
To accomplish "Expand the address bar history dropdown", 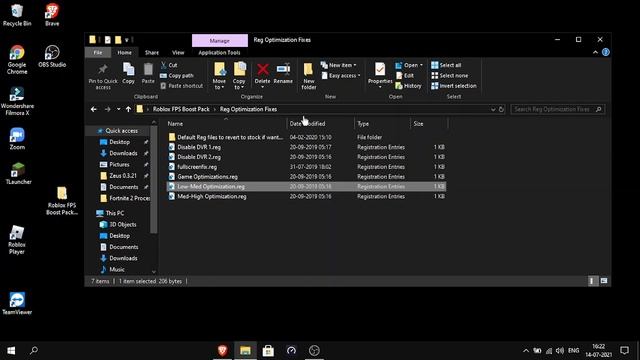I will [x=493, y=109].
